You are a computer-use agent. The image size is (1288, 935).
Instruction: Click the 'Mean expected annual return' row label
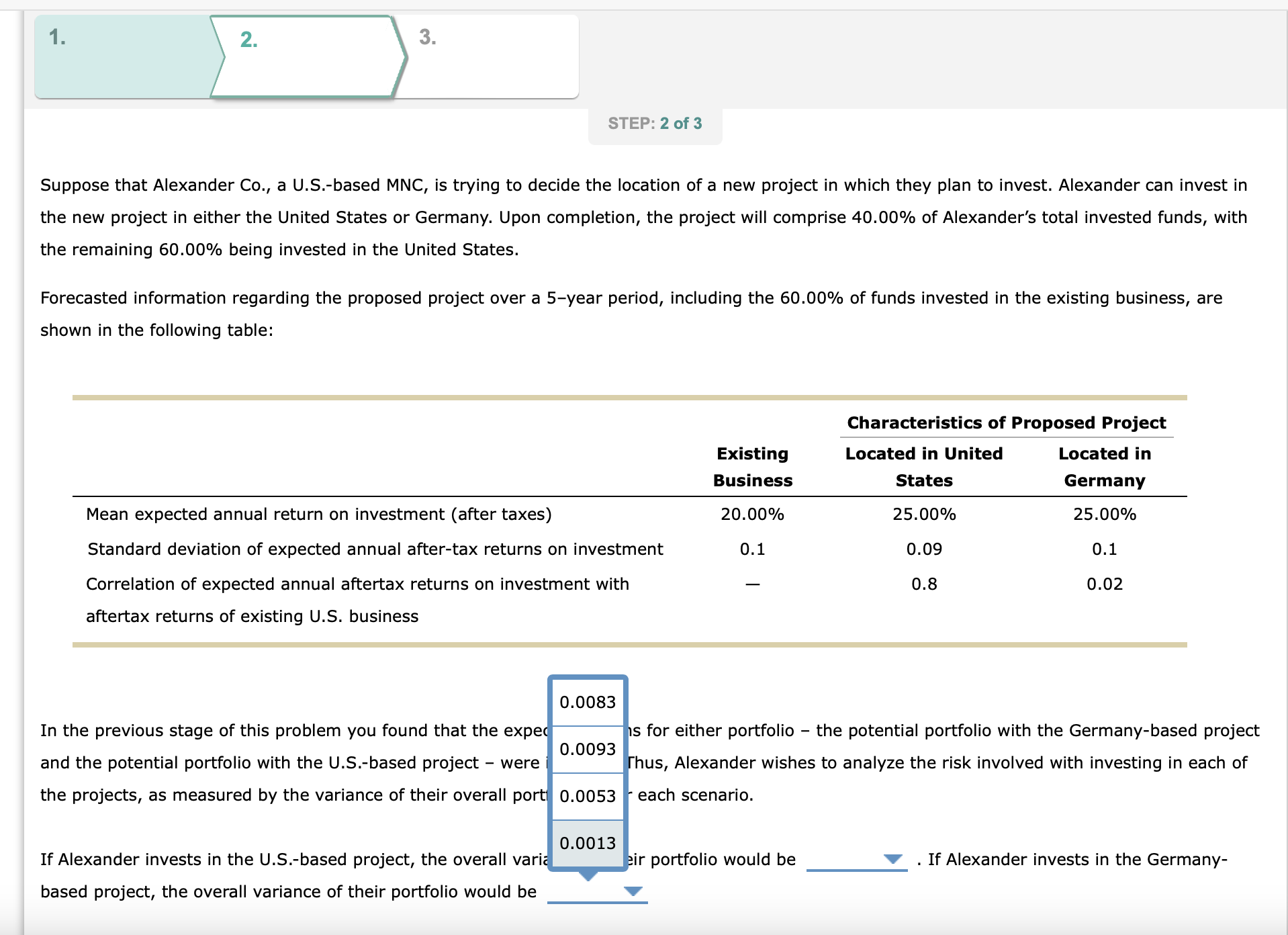click(x=319, y=514)
